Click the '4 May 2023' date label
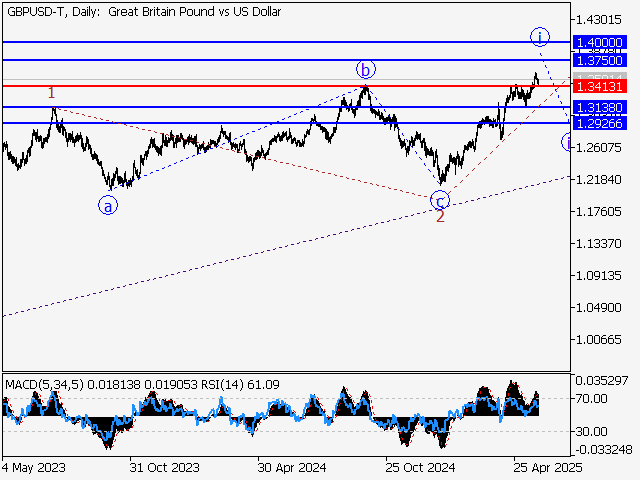The width and height of the screenshot is (640, 480). click(34, 467)
